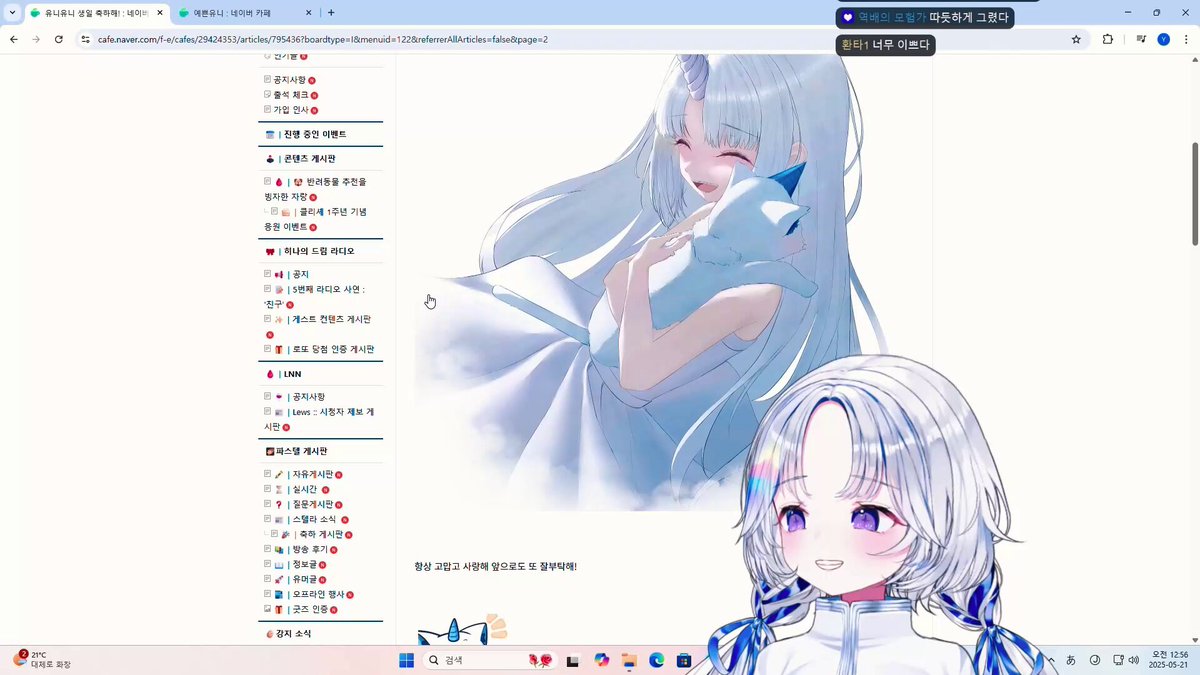Show hidden system tray icons chevron
The width and height of the screenshot is (1200, 675).
tap(1051, 660)
